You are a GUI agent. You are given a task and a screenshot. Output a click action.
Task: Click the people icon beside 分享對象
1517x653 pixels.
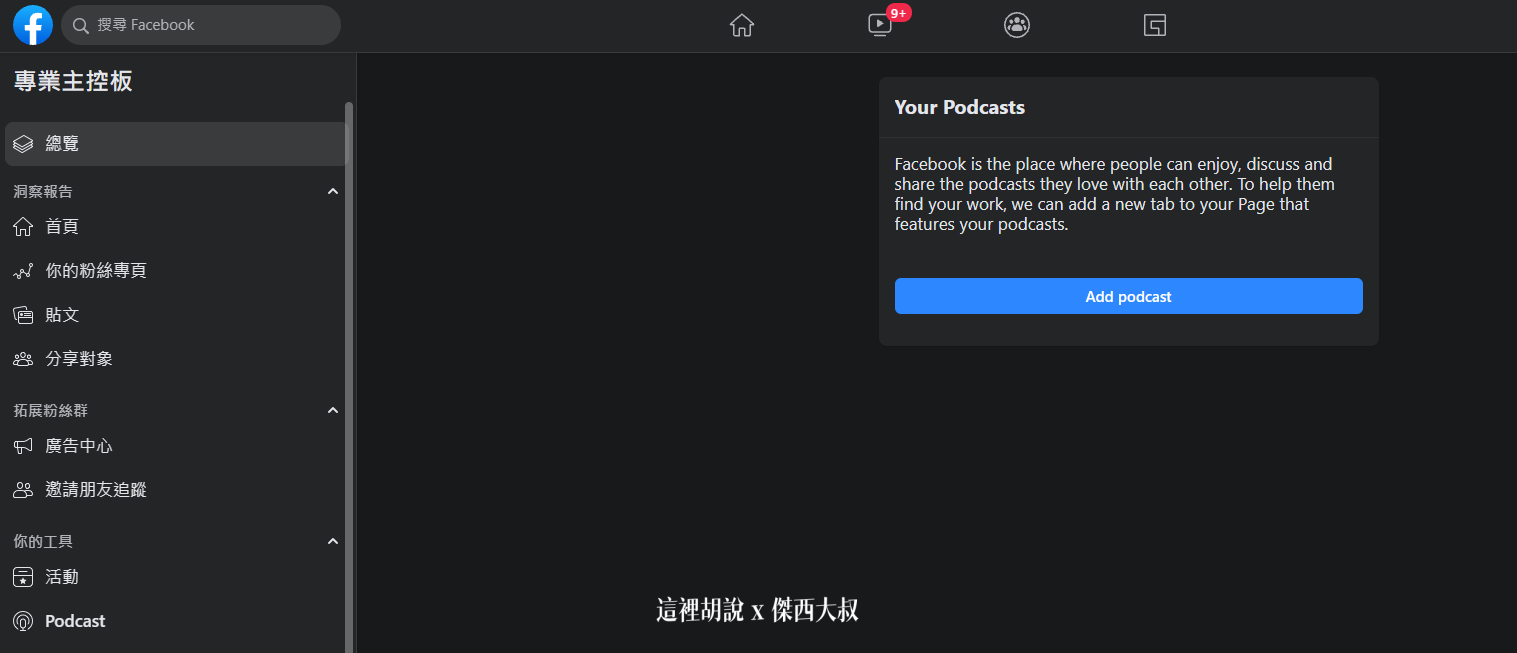tap(23, 359)
